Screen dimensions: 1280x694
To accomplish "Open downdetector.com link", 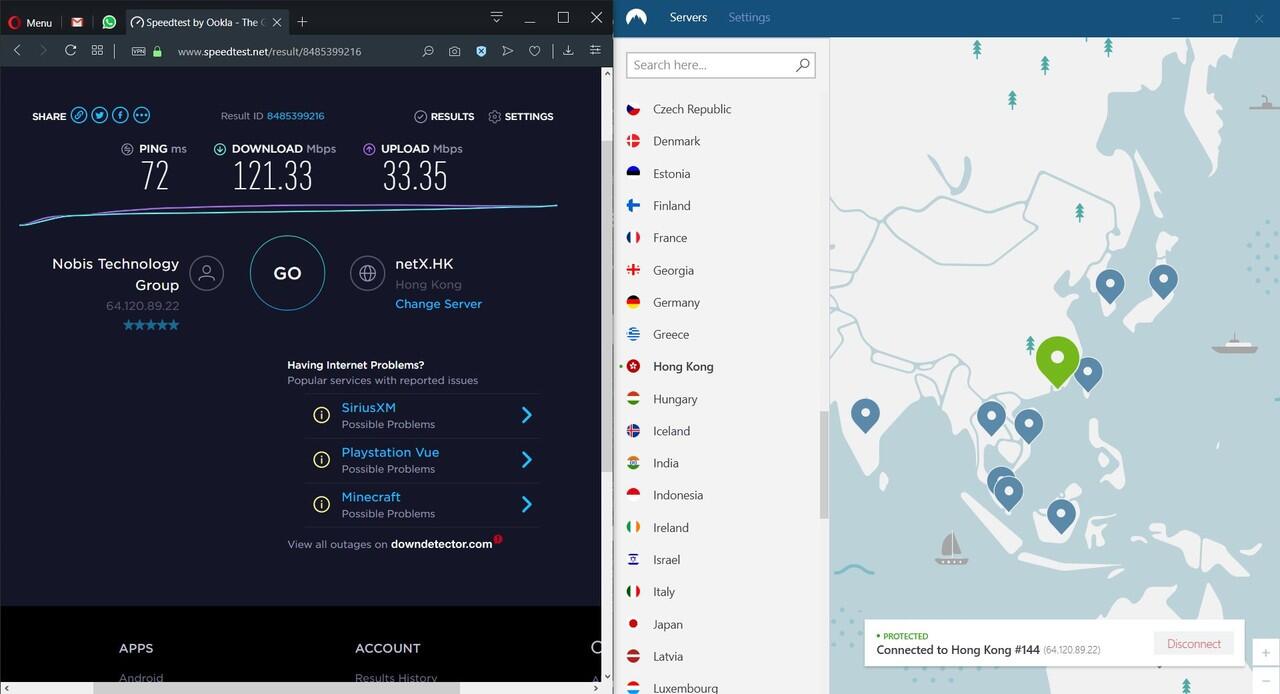I will [x=441, y=544].
